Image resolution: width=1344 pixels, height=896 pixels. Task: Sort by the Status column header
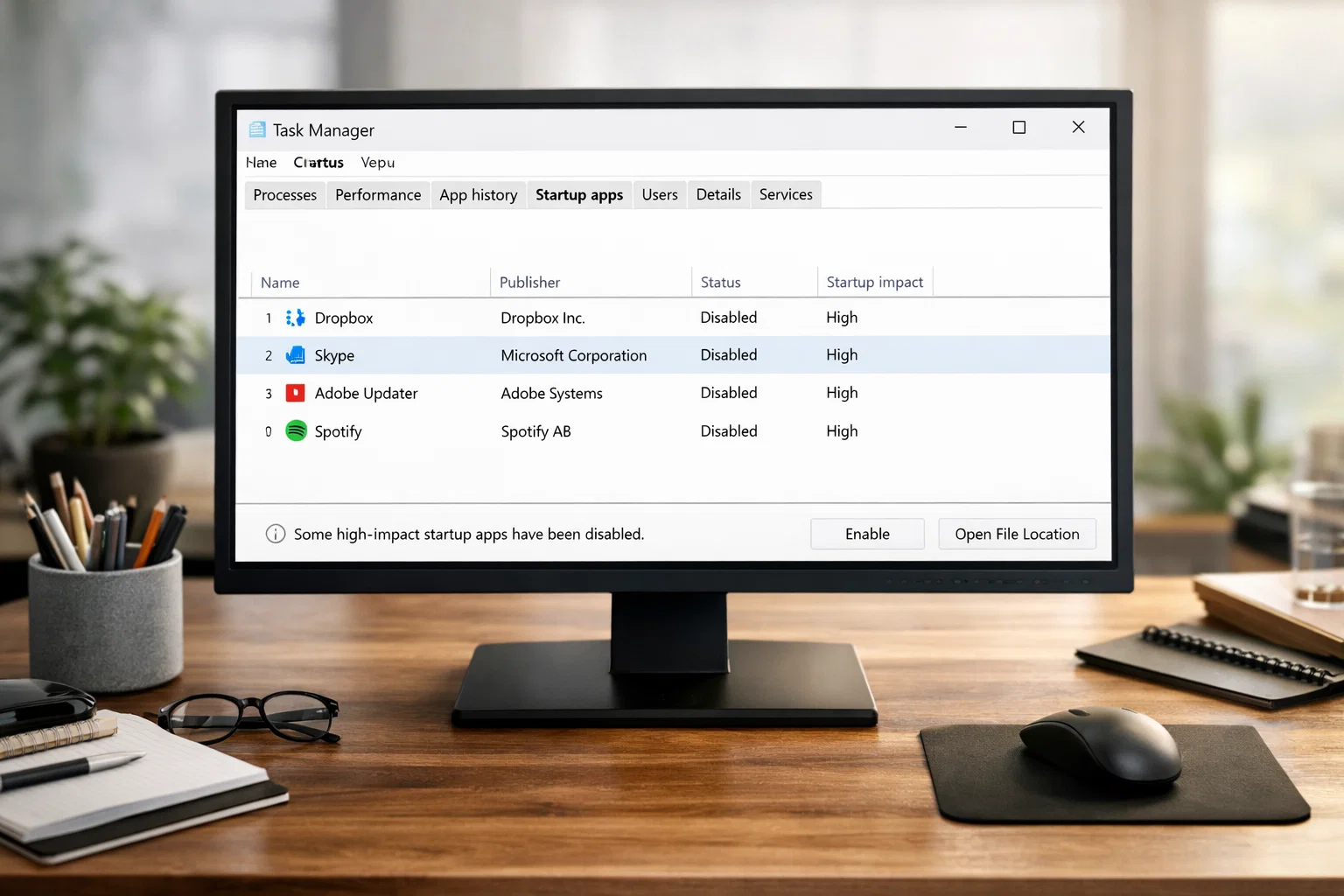tap(720, 283)
